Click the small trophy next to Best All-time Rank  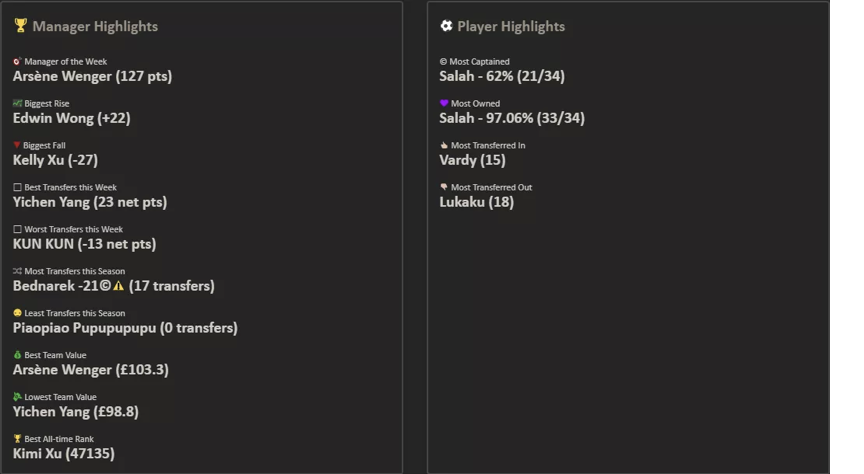[x=17, y=439]
